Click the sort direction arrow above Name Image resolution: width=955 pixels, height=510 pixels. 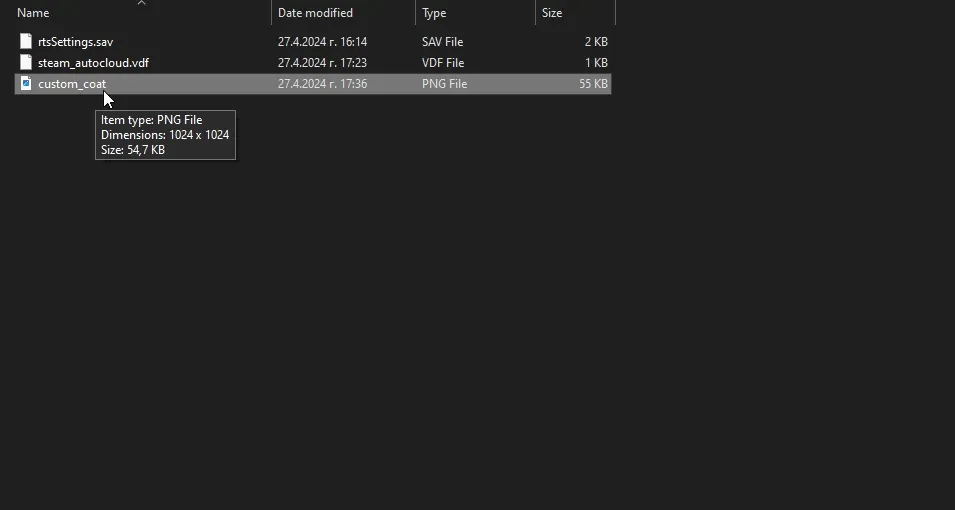coord(141,3)
